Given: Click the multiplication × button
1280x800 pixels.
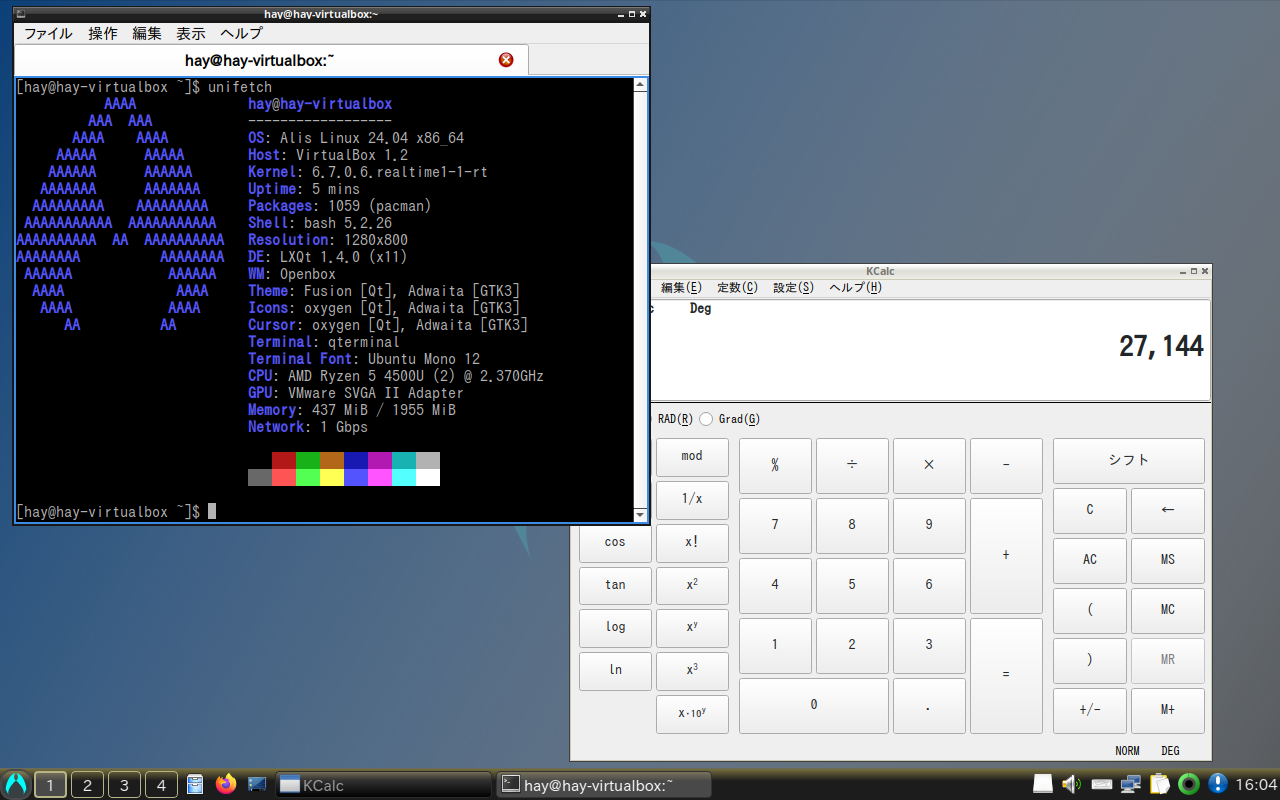Looking at the screenshot, I should pos(929,465).
